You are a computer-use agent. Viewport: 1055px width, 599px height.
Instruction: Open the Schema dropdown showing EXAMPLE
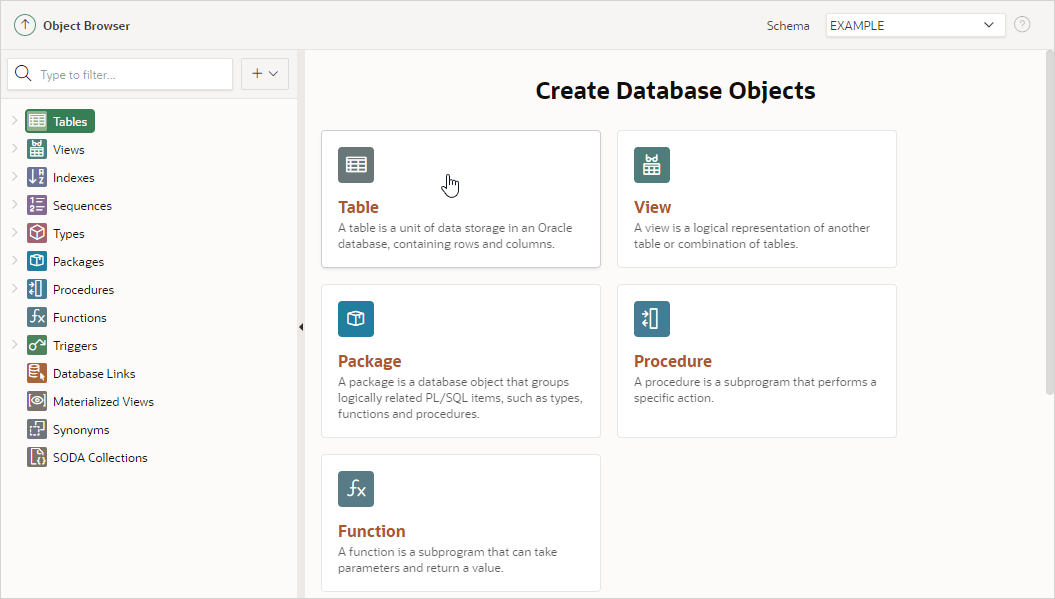915,25
